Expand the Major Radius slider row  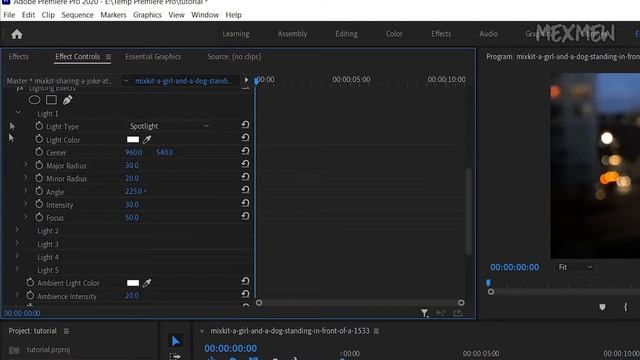click(26, 164)
